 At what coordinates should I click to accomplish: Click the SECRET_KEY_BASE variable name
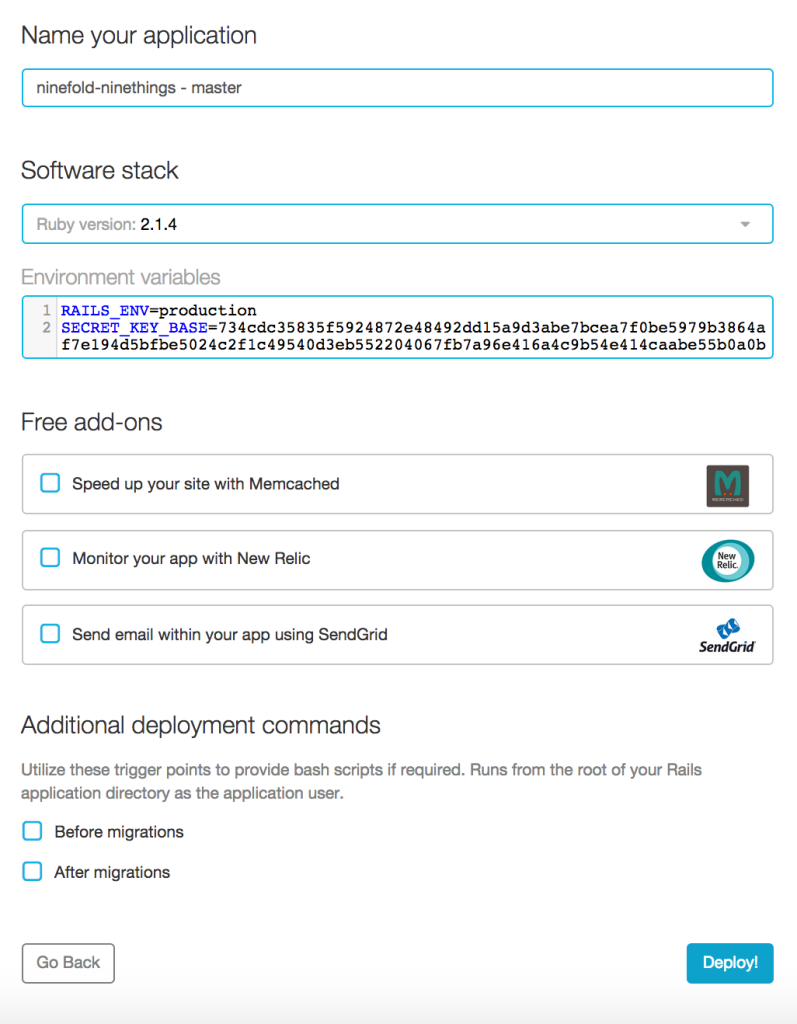pos(134,327)
